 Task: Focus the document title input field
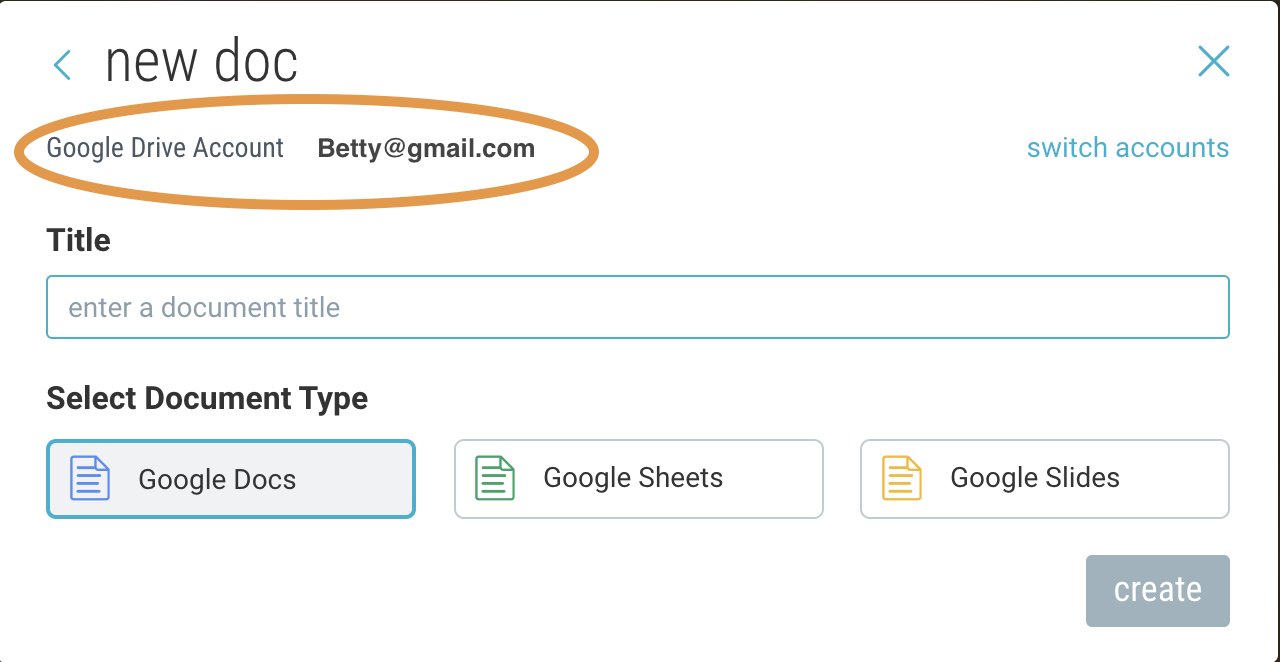(x=638, y=307)
